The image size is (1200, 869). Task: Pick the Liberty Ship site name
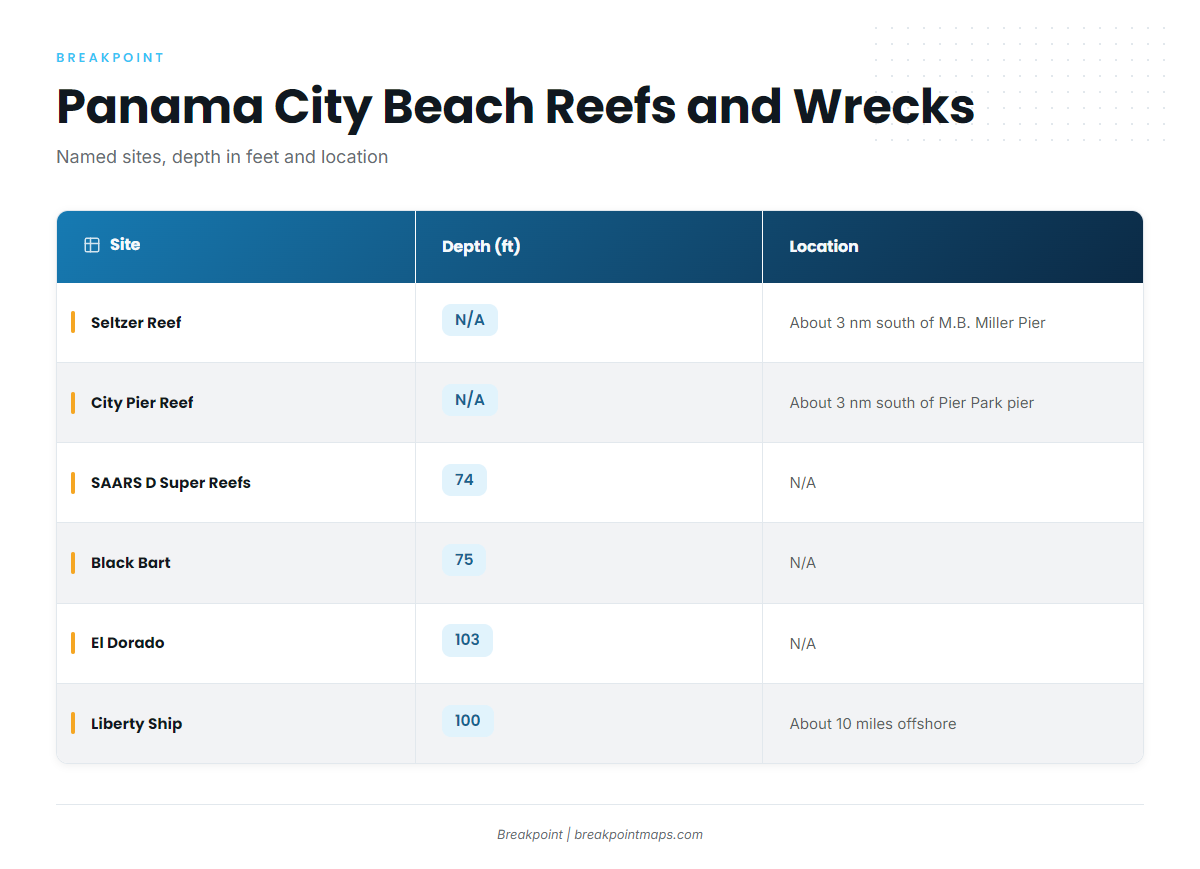[137, 724]
